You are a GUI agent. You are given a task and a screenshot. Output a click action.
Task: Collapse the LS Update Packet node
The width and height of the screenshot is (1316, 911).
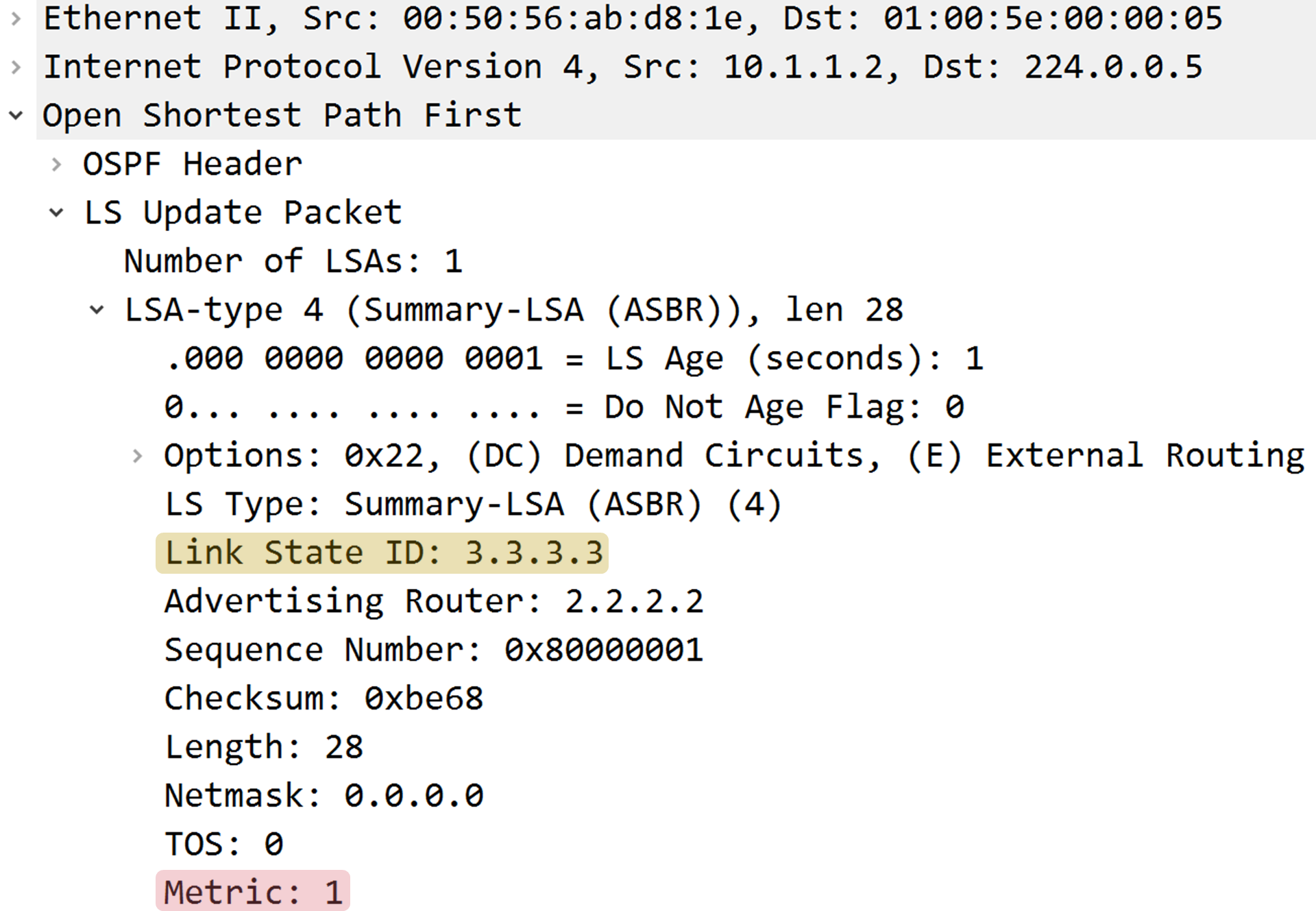[57, 212]
